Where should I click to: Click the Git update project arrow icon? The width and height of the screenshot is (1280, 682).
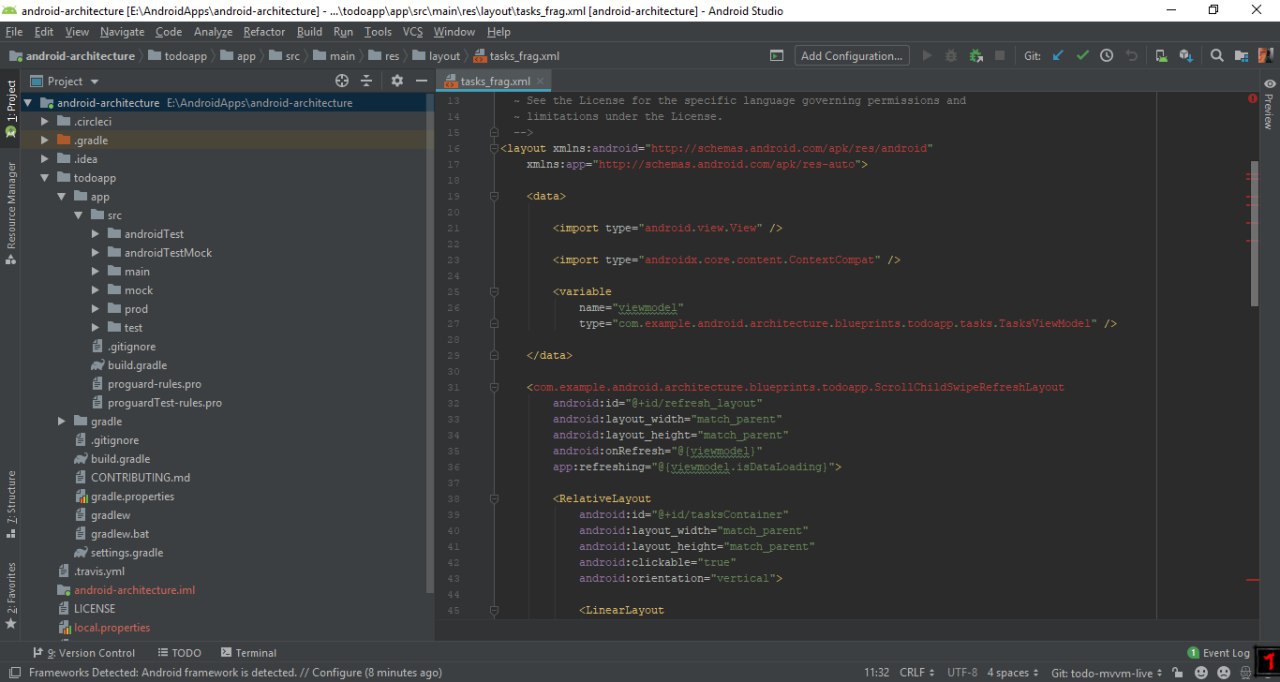click(x=1058, y=56)
